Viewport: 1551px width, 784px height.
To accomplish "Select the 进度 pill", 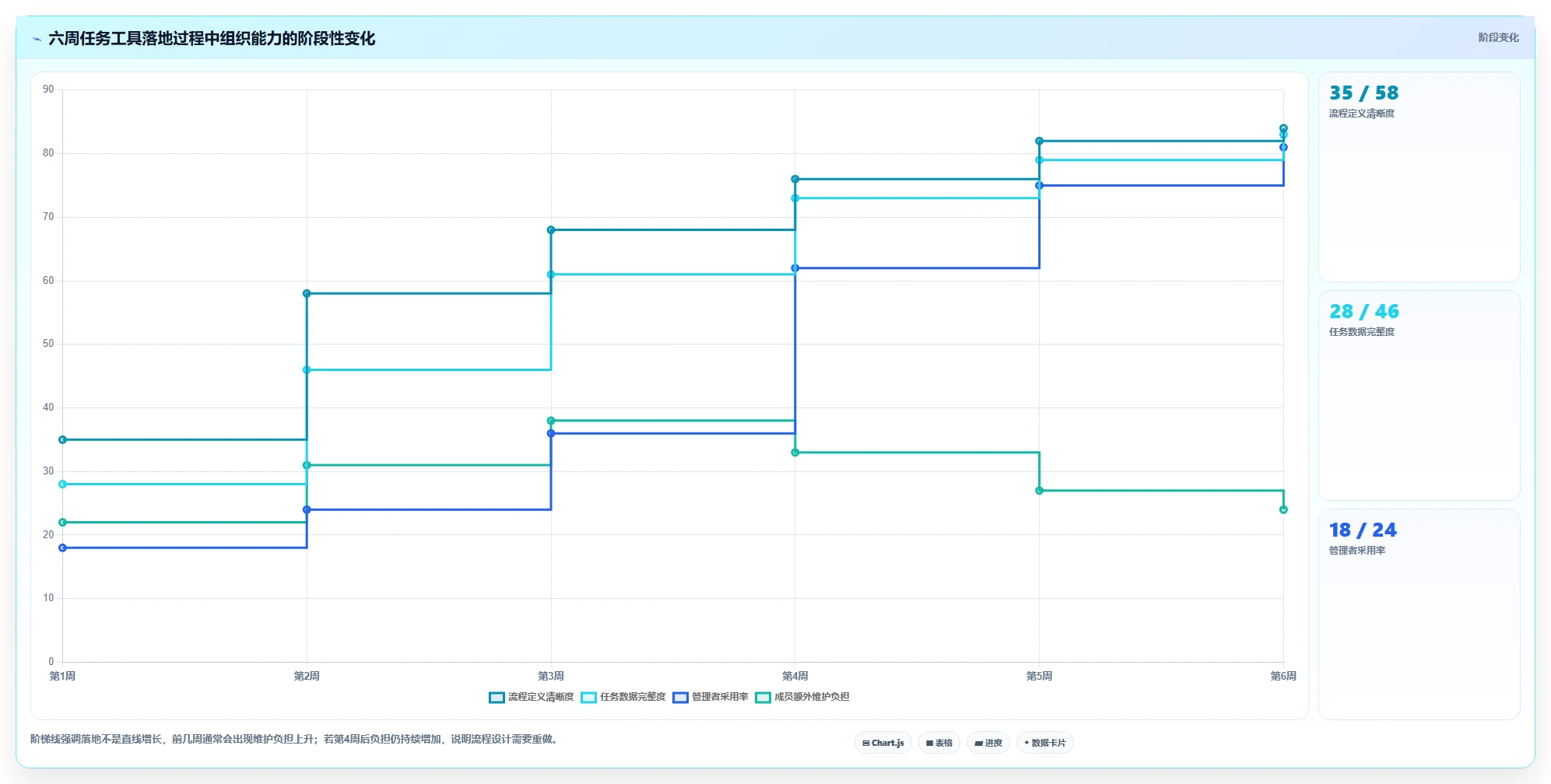I will coord(988,743).
